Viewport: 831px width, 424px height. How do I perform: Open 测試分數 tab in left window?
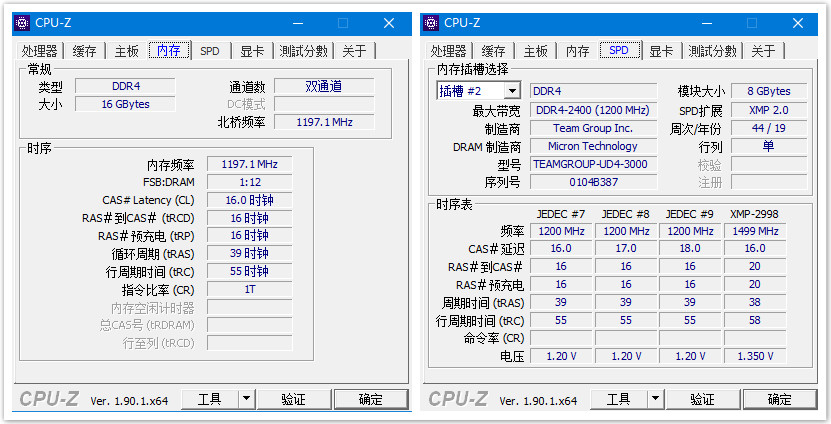click(x=304, y=51)
